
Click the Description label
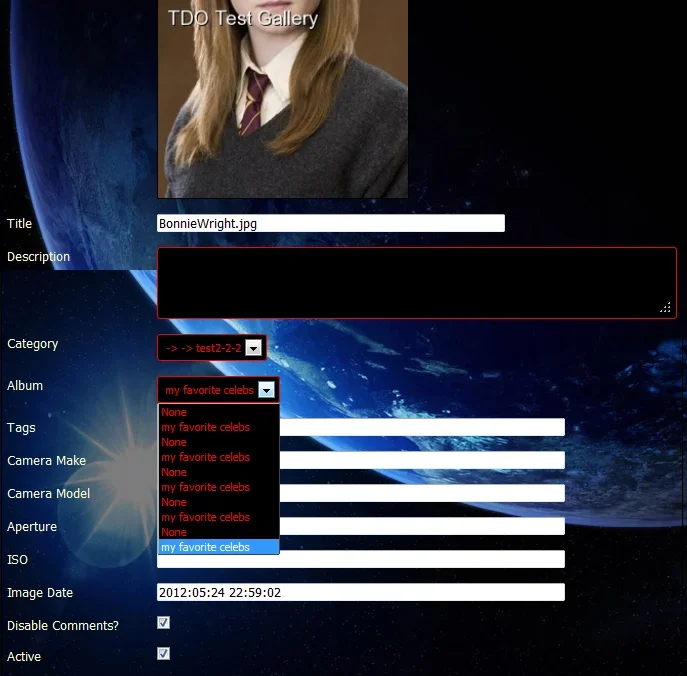pyautogui.click(x=39, y=257)
